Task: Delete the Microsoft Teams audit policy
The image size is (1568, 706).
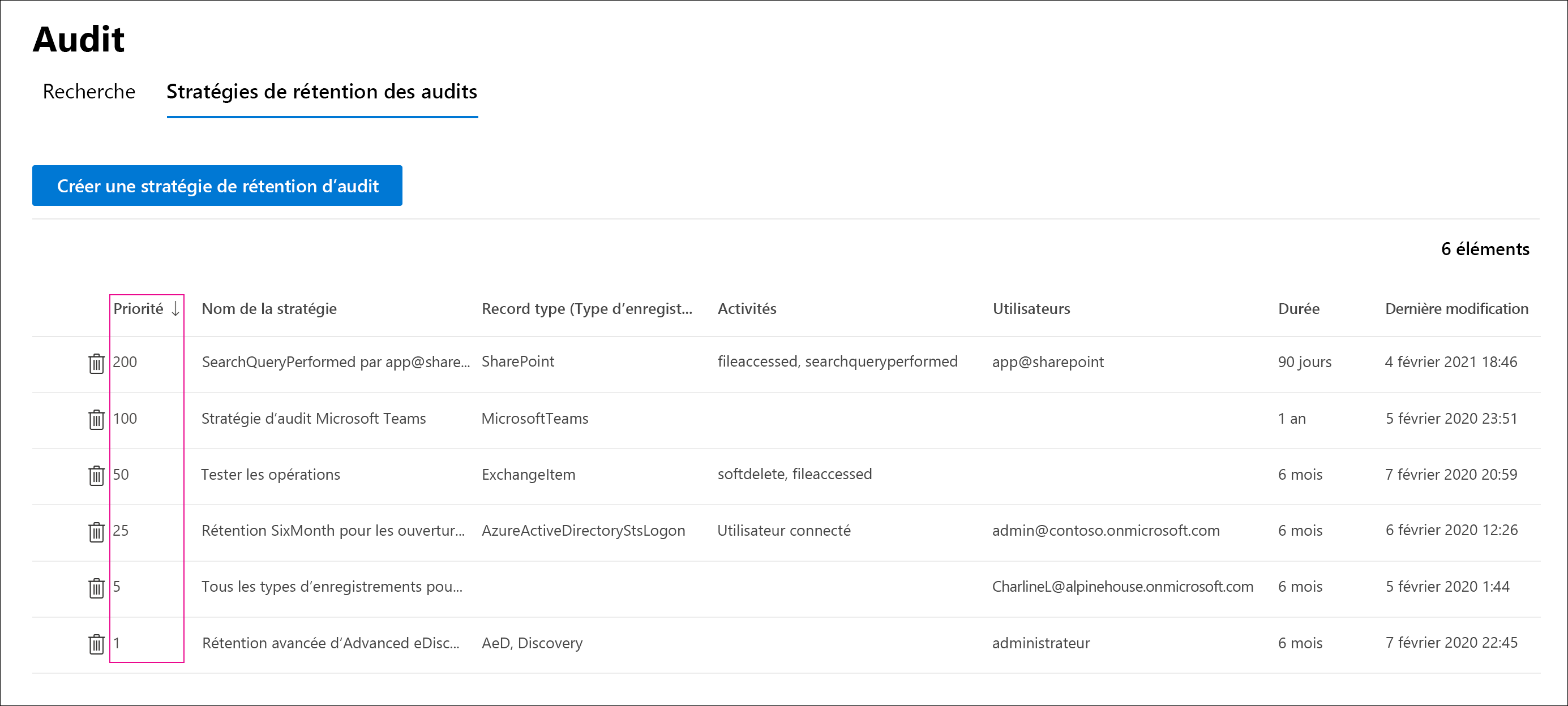Action: coord(96,419)
